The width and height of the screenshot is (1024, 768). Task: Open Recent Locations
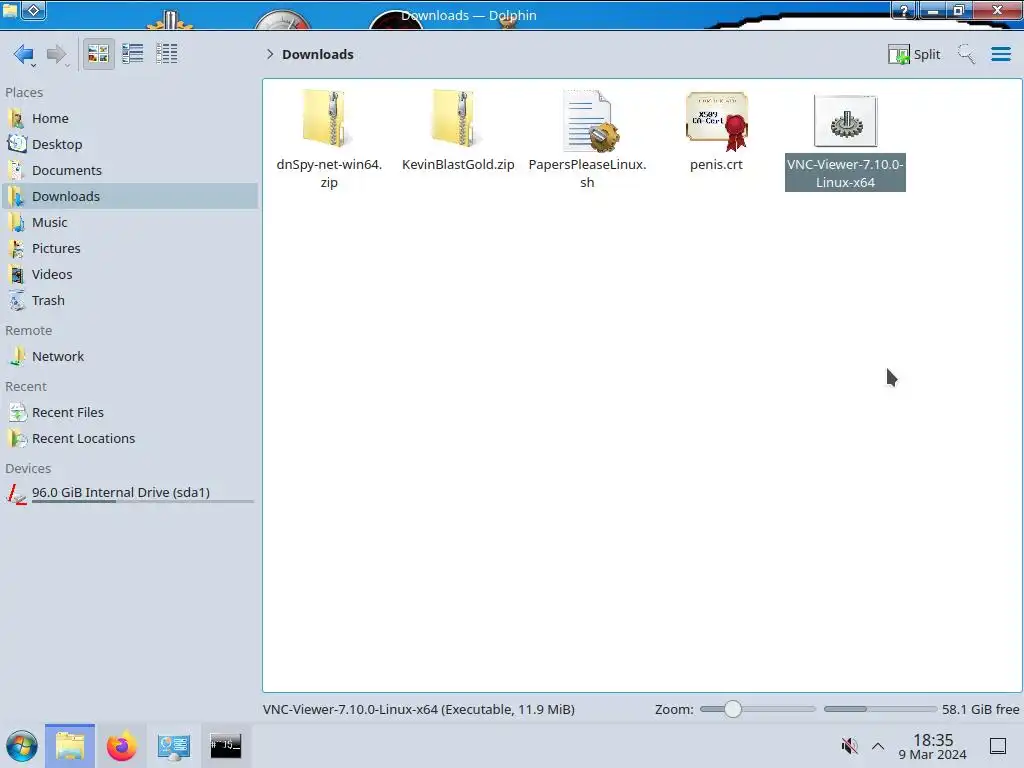click(x=130, y=439)
